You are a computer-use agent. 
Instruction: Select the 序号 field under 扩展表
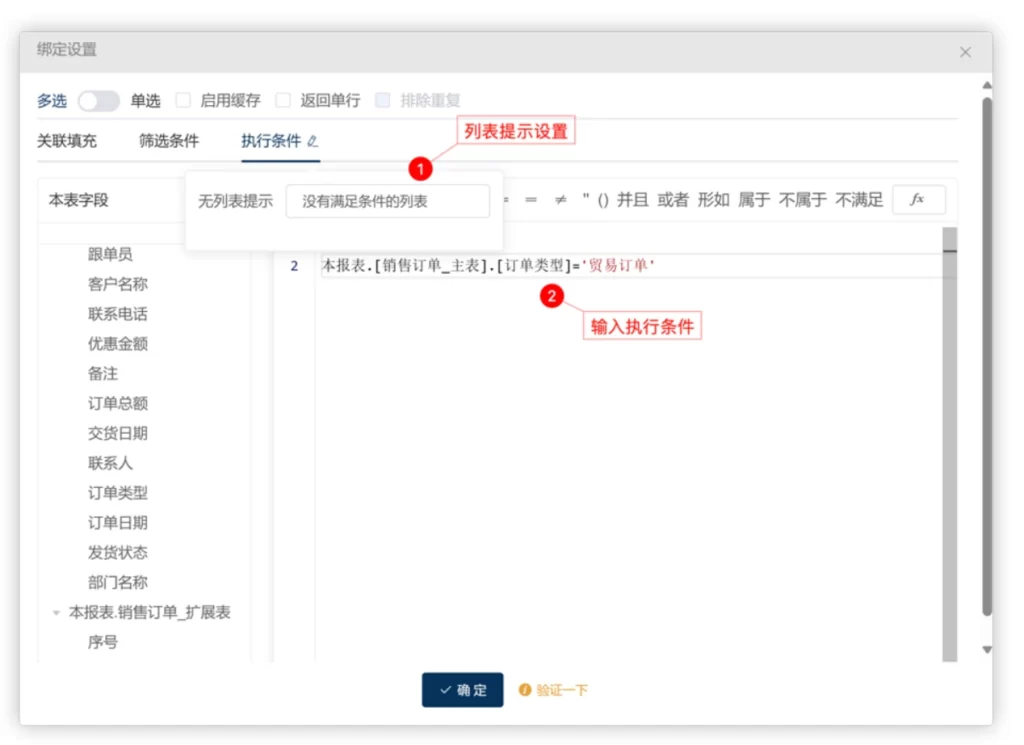coord(103,642)
